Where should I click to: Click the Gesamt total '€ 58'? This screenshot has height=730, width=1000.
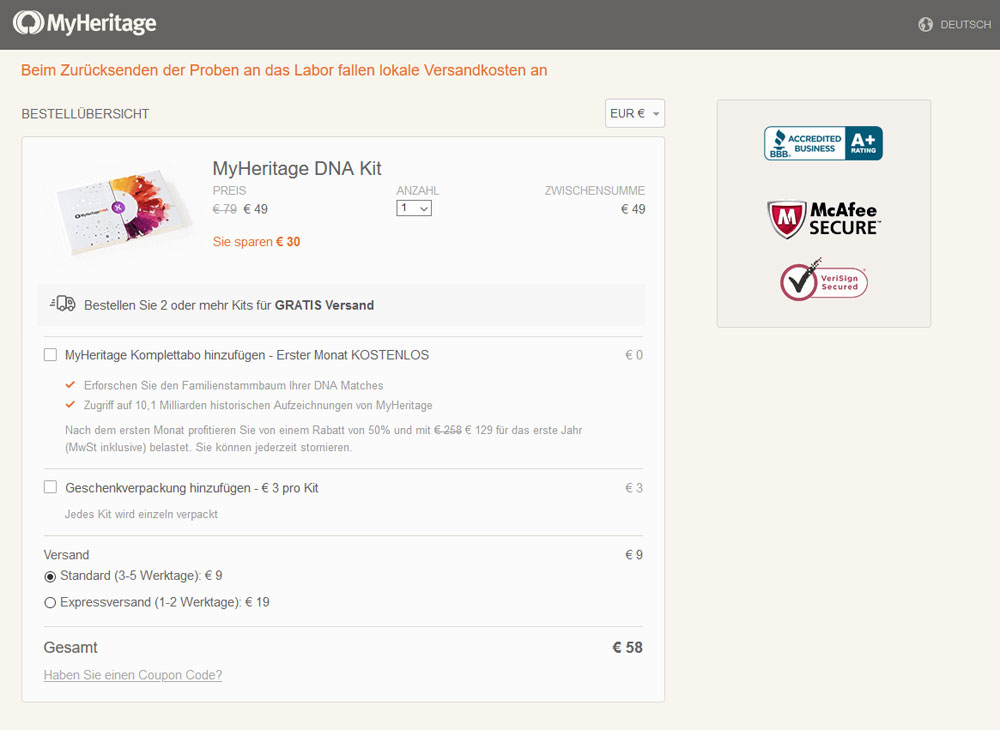point(628,648)
